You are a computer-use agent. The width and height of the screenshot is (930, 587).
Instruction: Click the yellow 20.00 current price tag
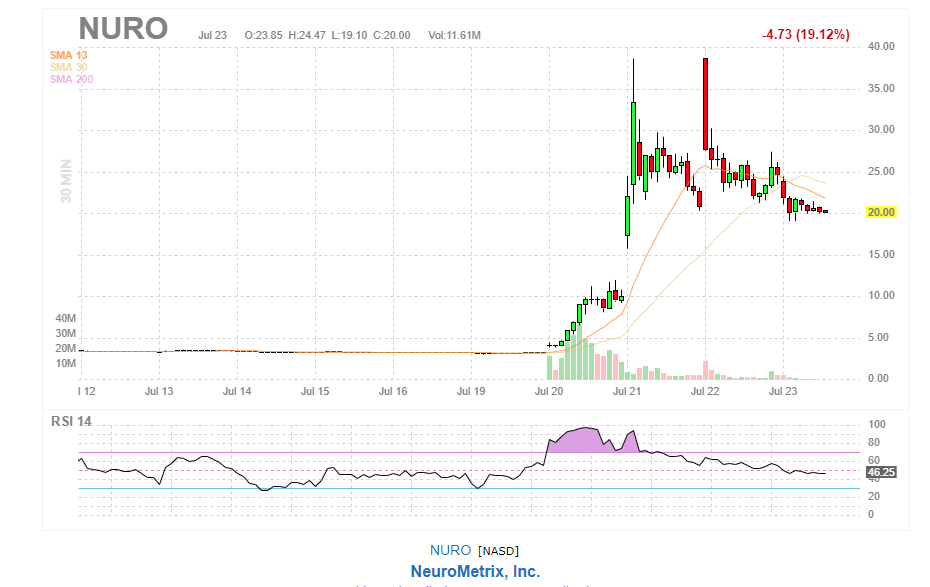click(880, 212)
